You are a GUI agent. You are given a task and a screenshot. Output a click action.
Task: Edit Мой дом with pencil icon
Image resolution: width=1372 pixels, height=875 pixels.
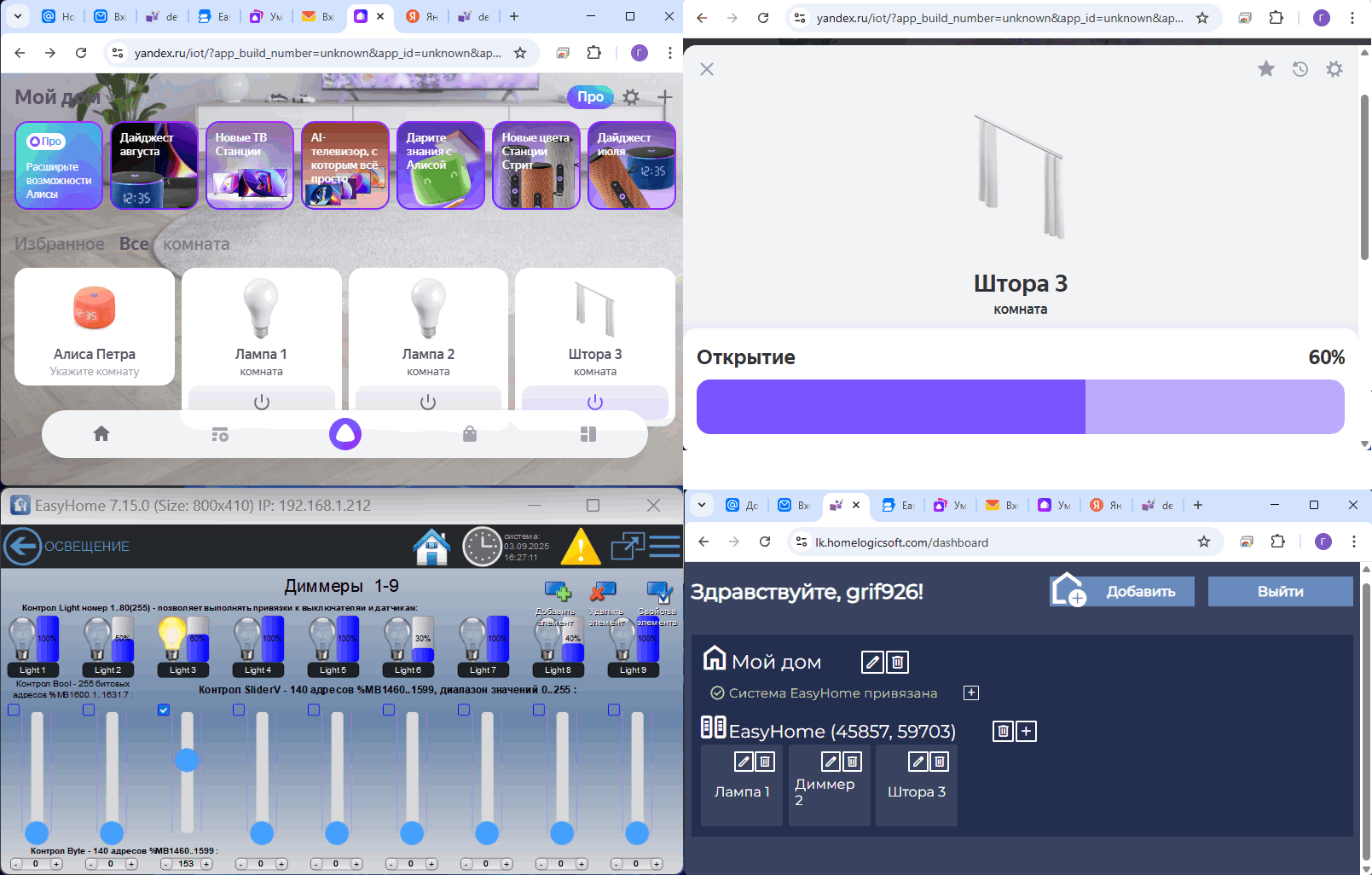(x=872, y=662)
